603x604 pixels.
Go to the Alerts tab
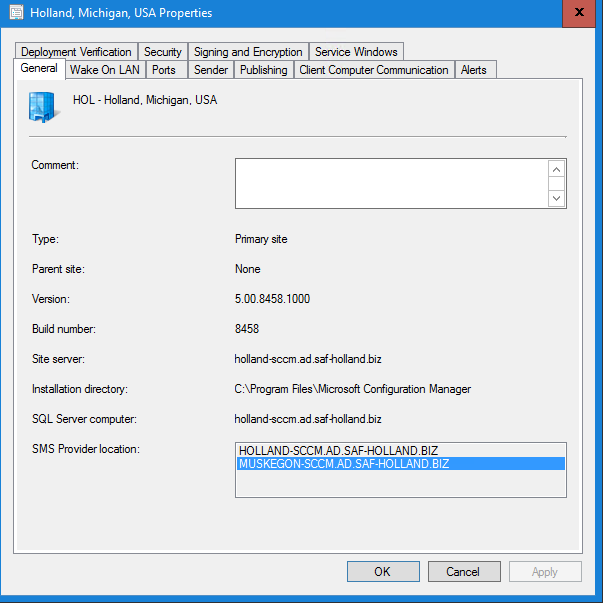tap(474, 70)
